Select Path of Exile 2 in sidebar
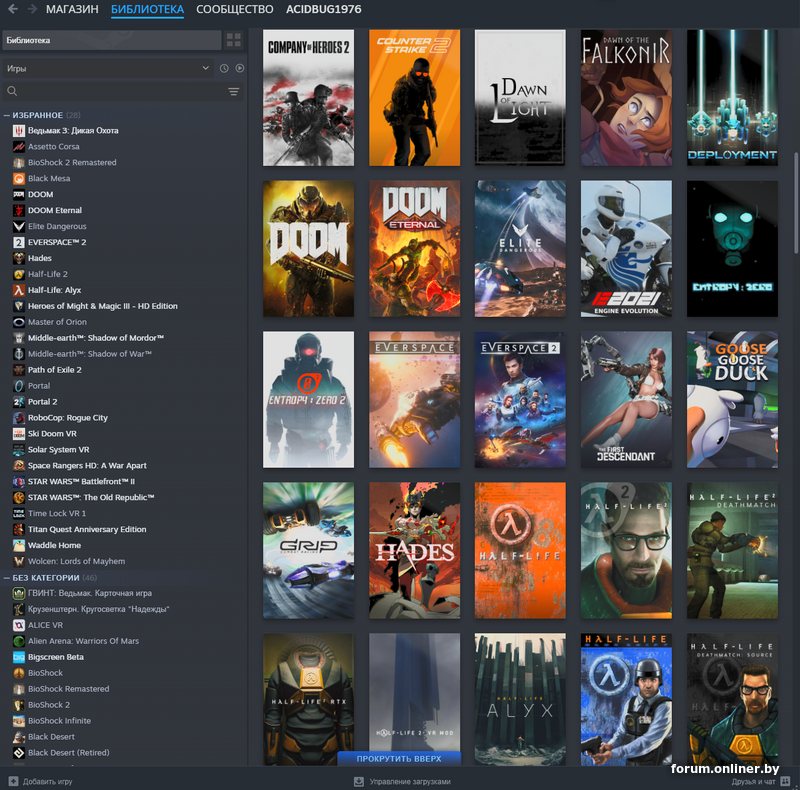 pyautogui.click(x=54, y=370)
